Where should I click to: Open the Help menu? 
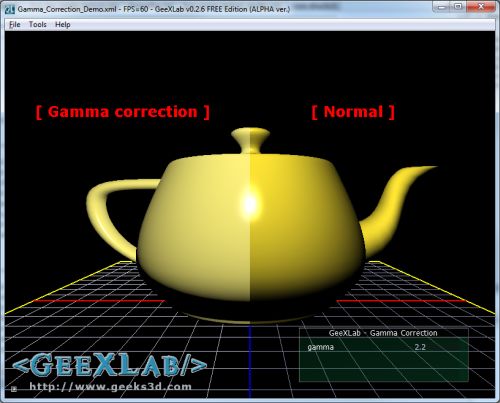point(63,25)
